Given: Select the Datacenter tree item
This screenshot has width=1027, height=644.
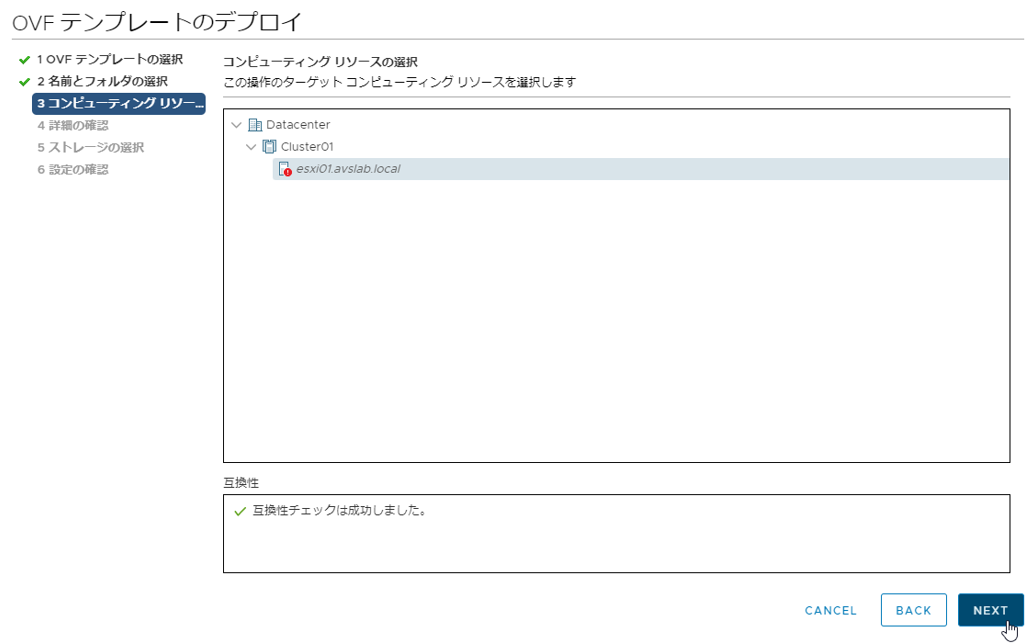Looking at the screenshot, I should point(298,124).
